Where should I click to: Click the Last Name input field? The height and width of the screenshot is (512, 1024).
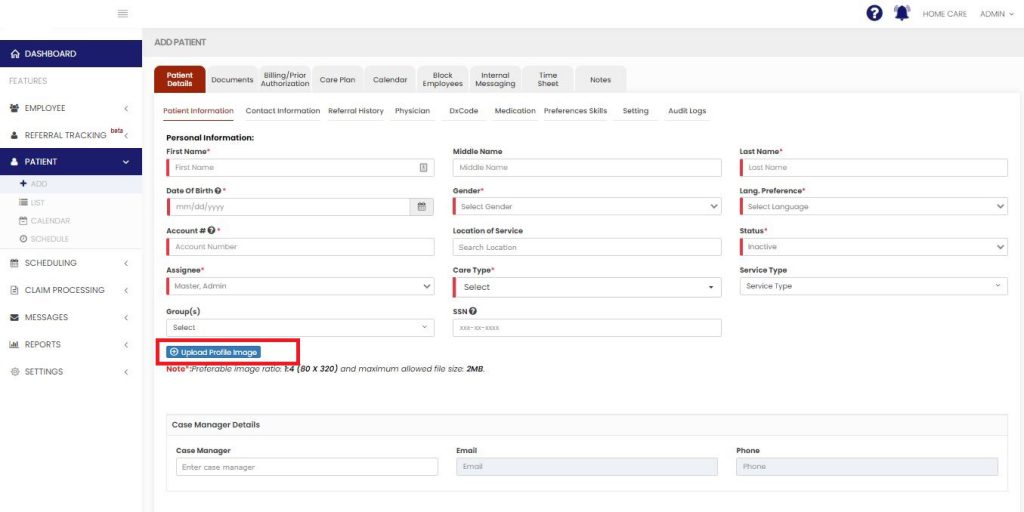[x=874, y=168]
